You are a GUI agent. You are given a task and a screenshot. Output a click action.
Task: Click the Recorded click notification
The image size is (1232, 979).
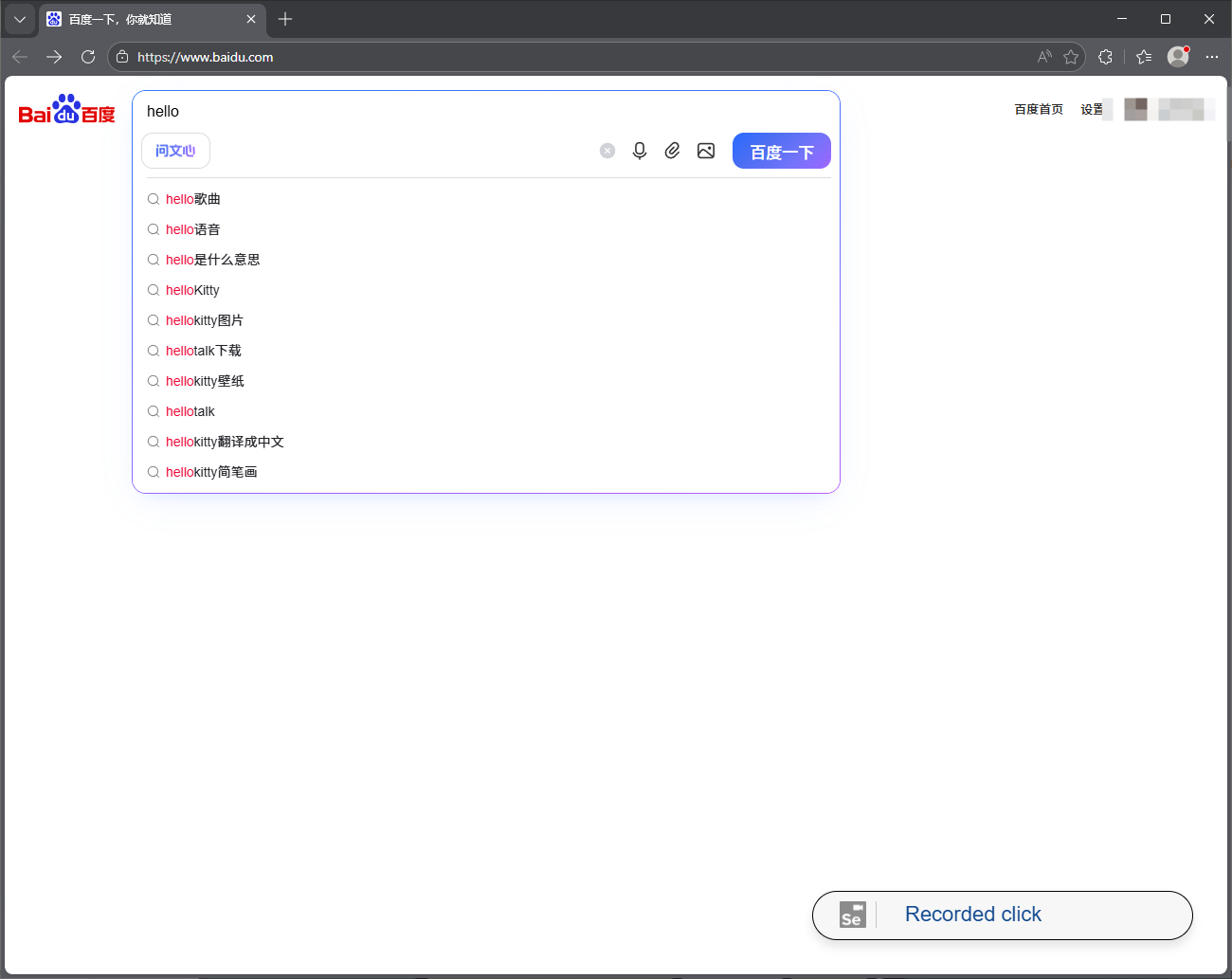(x=1003, y=915)
